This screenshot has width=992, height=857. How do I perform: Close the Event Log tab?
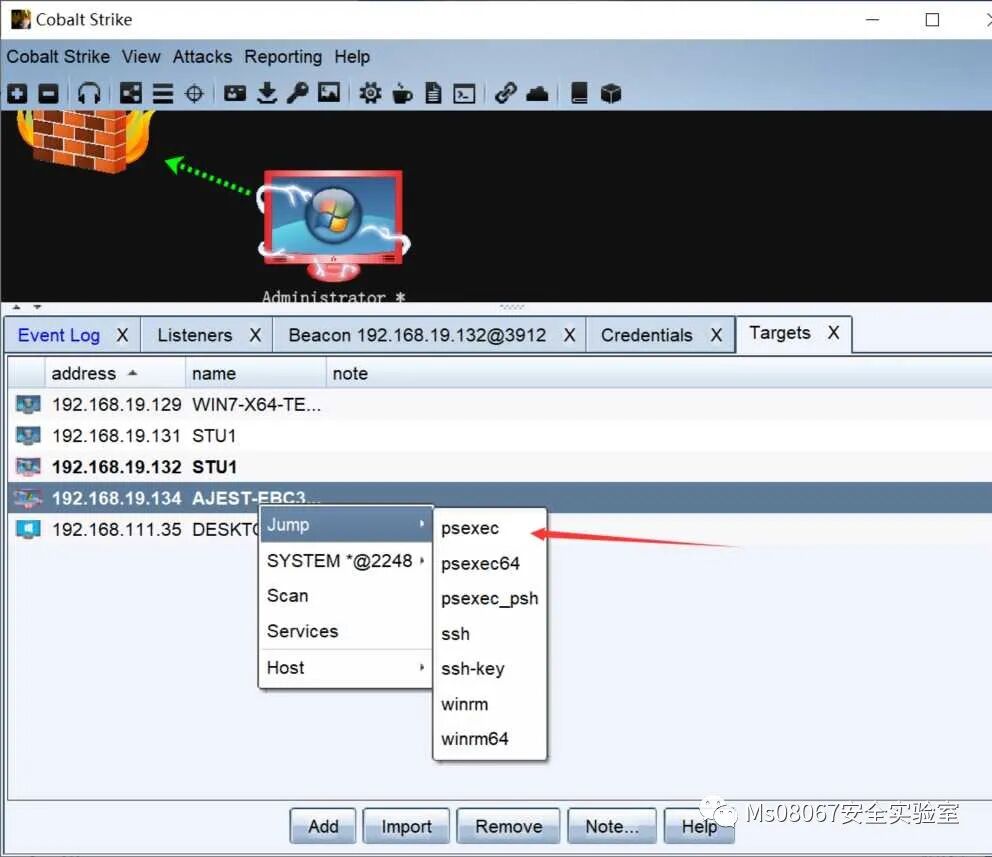click(x=123, y=335)
